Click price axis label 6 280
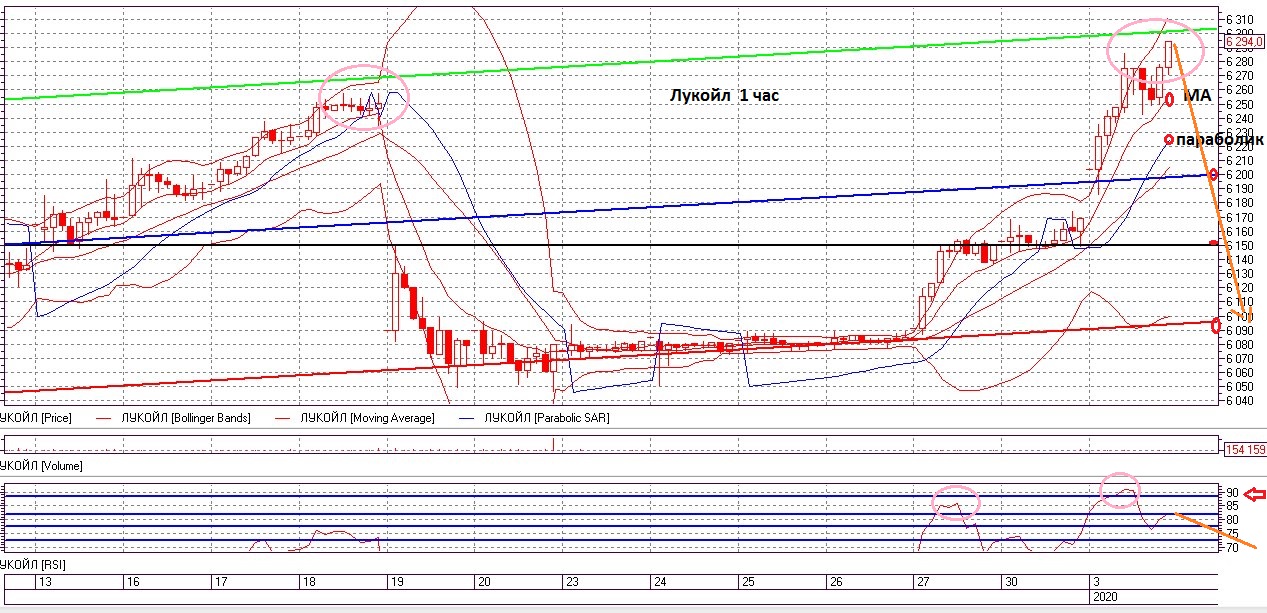 click(x=1240, y=62)
